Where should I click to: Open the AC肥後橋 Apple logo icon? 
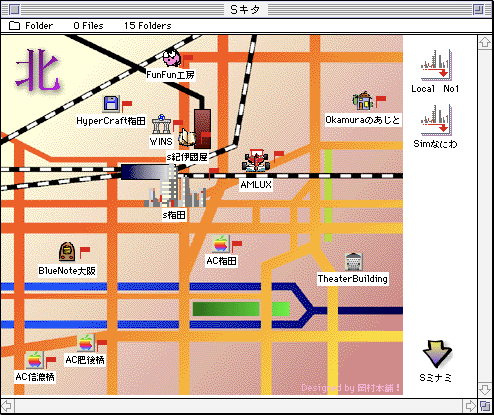click(x=86, y=343)
